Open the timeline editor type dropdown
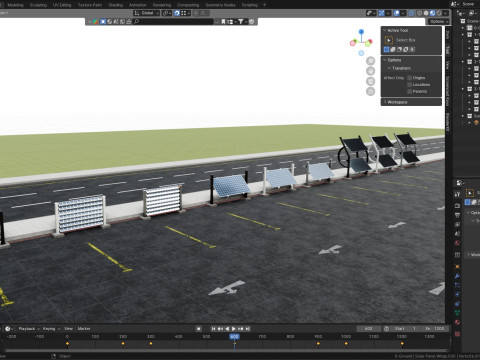 pyautogui.click(x=8, y=329)
